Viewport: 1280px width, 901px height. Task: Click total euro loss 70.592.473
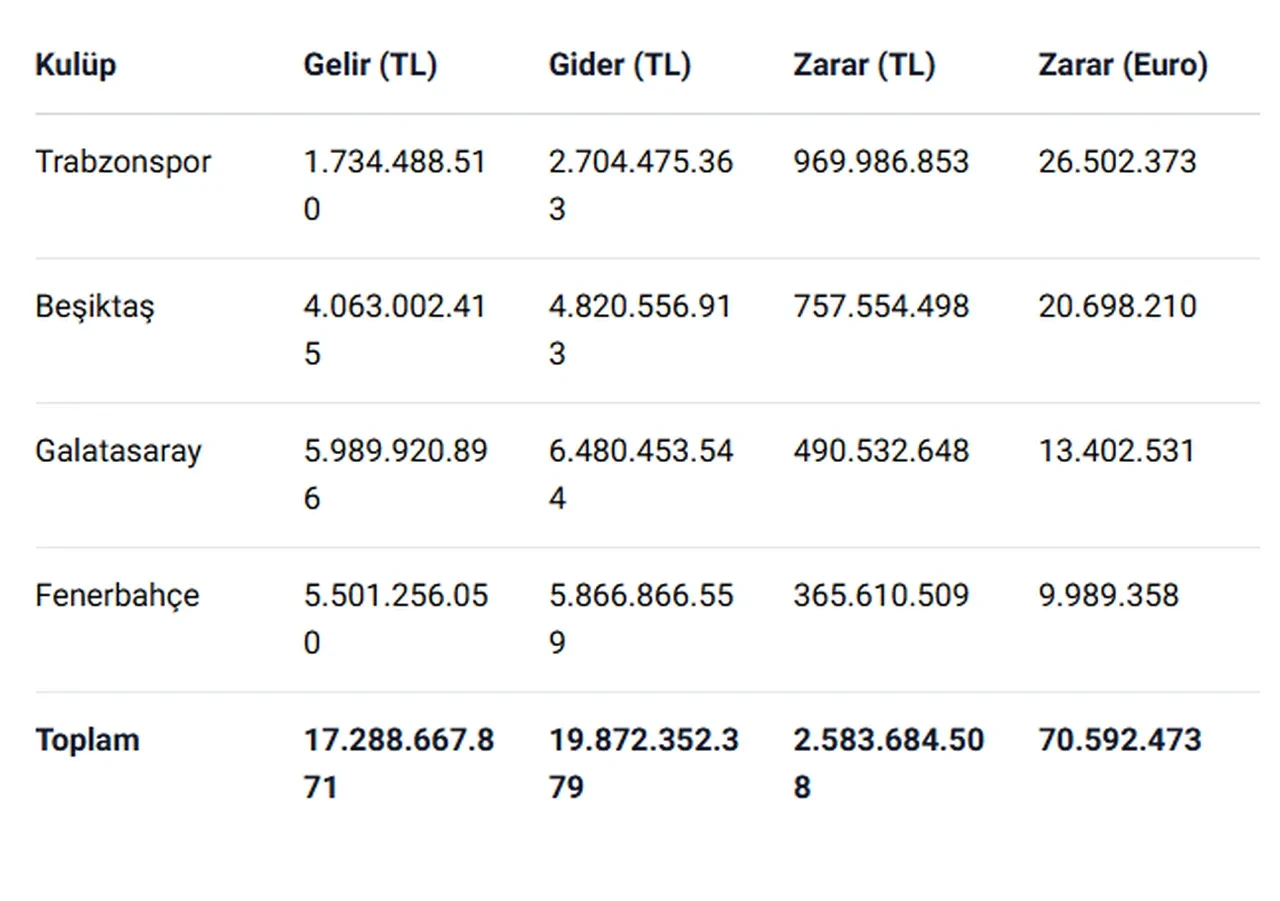[1119, 740]
